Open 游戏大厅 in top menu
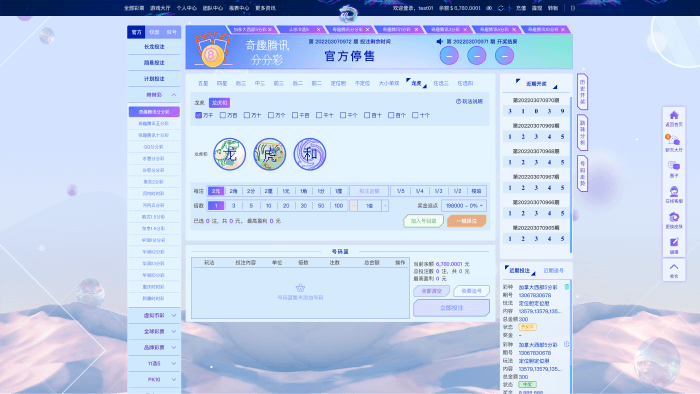The image size is (700, 394). pyautogui.click(x=160, y=8)
